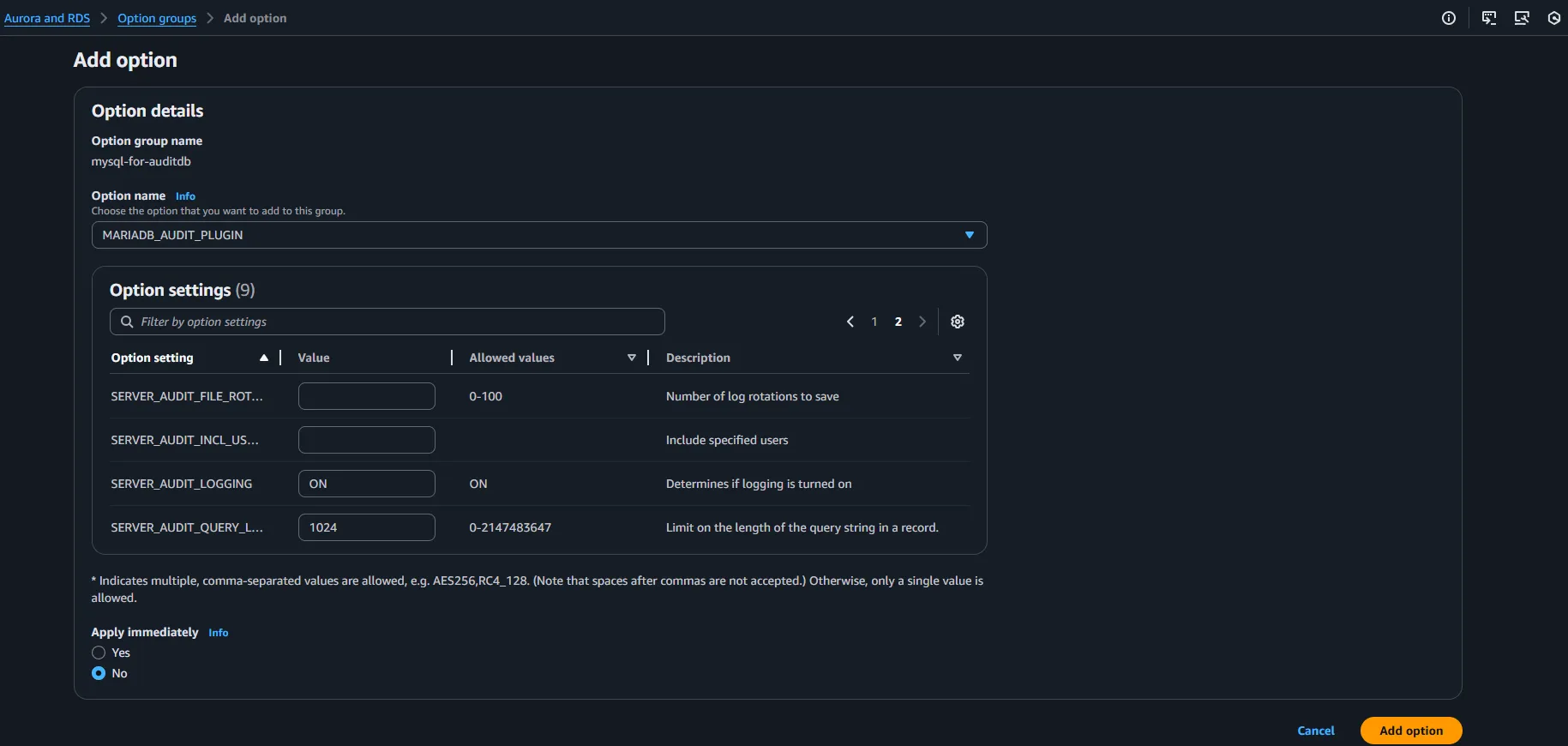Go to the Option groups breadcrumb
The width and height of the screenshot is (1568, 746).
[x=157, y=18]
